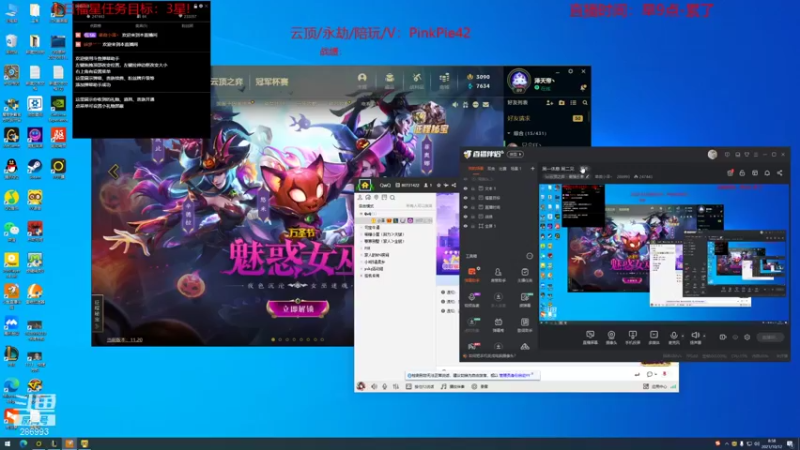Toggle lock on the '文本 1' source row
This screenshot has height=450, width=800.
point(473,188)
